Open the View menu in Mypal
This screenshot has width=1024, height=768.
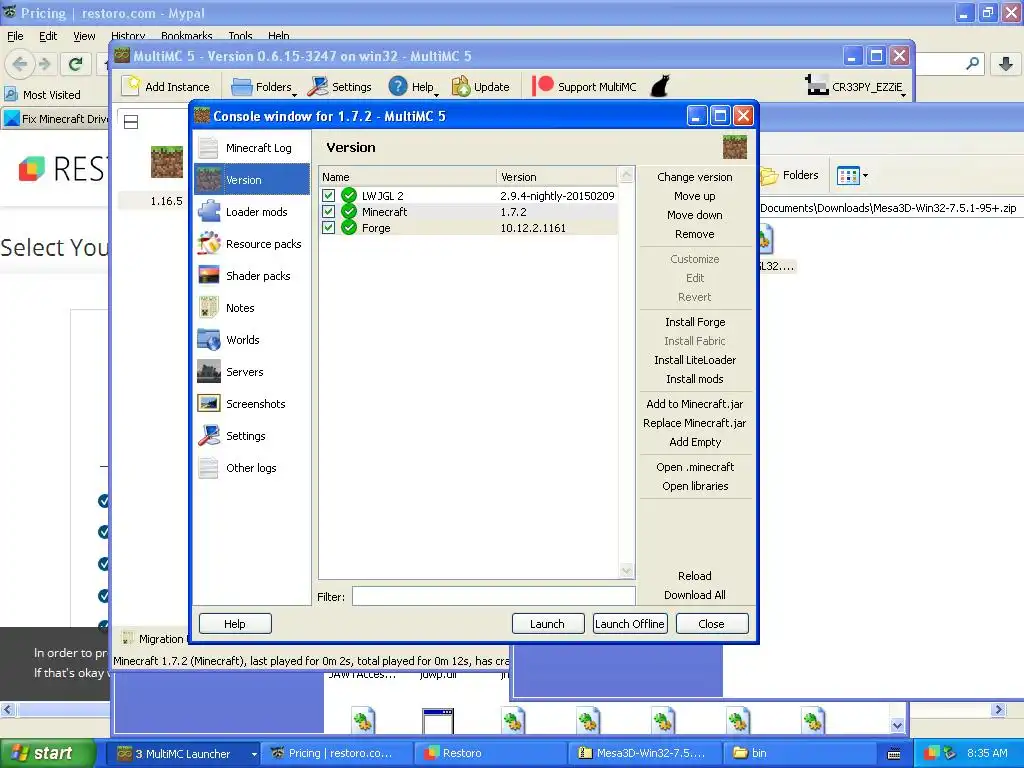point(84,36)
